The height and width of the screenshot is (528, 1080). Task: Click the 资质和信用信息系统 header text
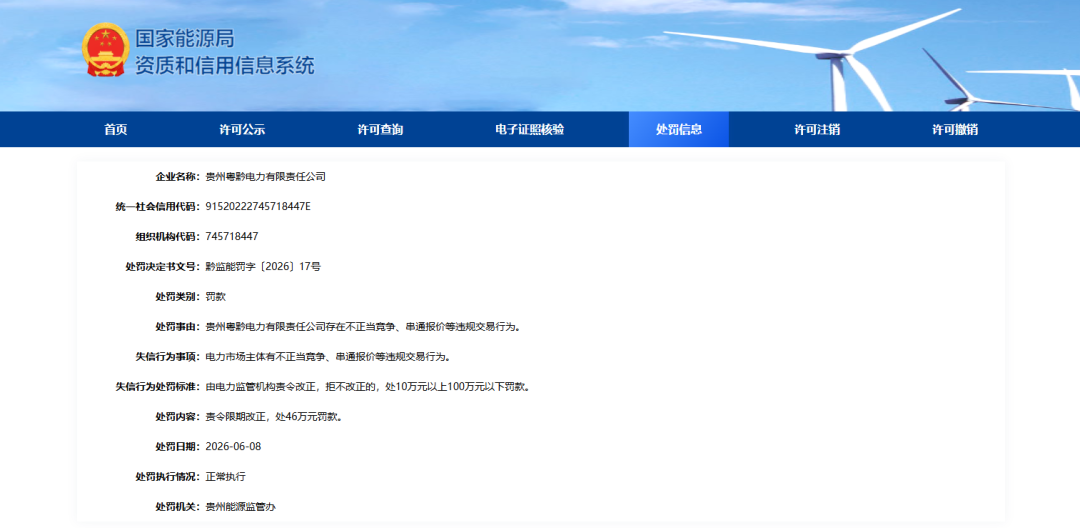tap(225, 65)
